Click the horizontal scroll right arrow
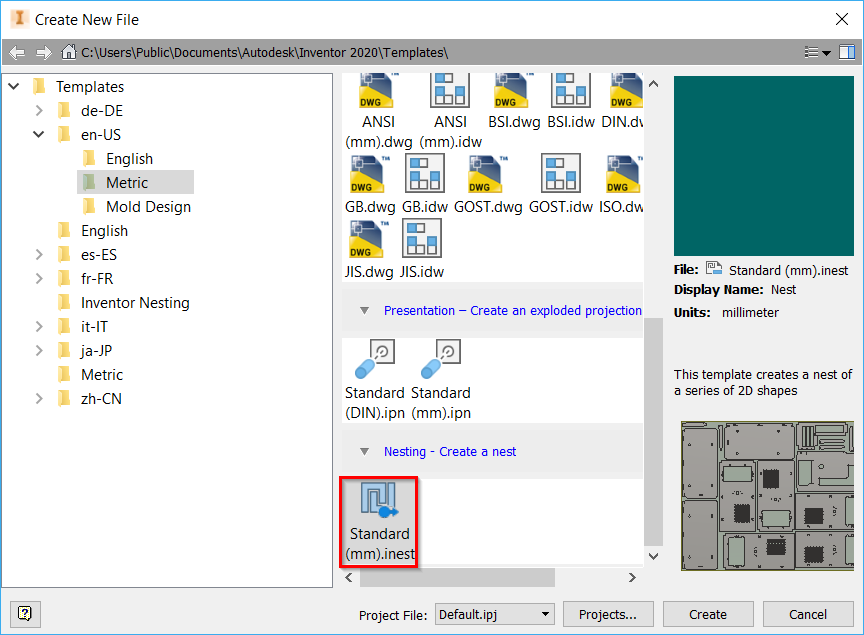The width and height of the screenshot is (864, 635). pos(632,577)
